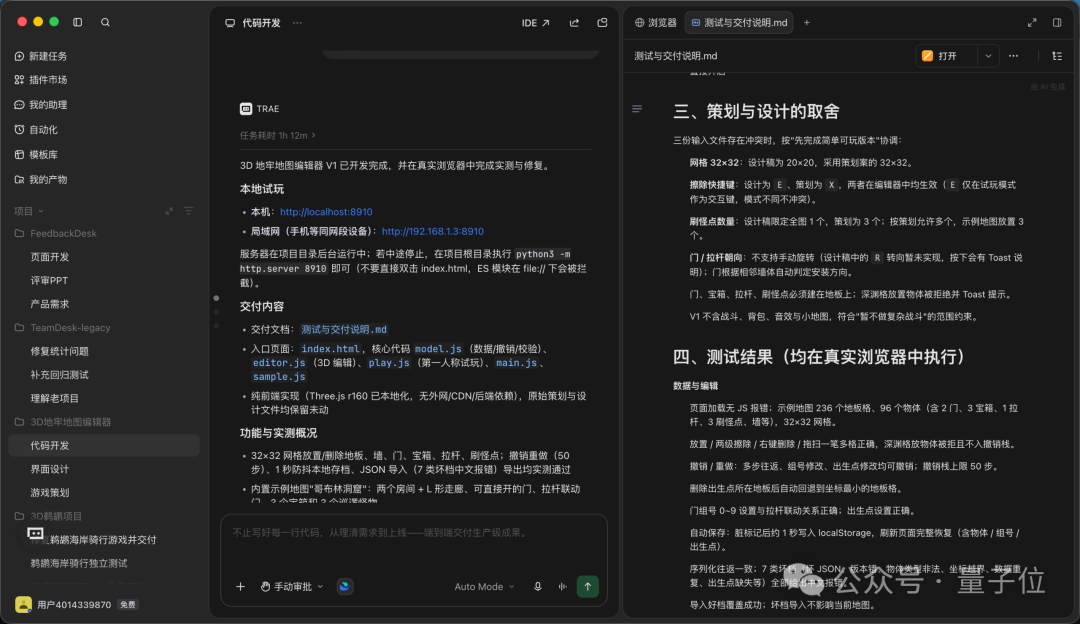1080x624 pixels.
Task: Add a new tab with plus
Action: pyautogui.click(x=807, y=23)
